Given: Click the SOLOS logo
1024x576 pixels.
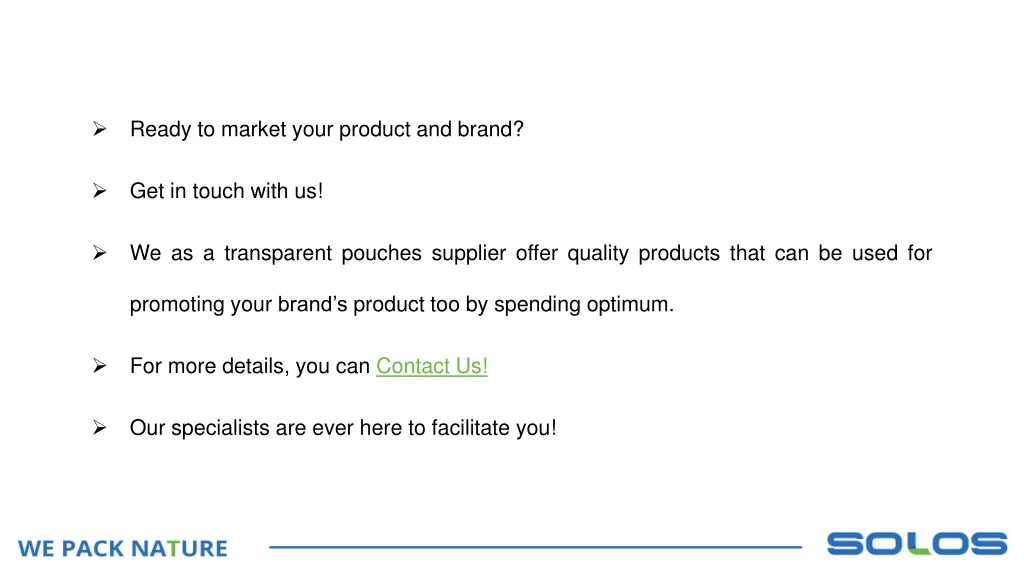Looking at the screenshot, I should pos(917,543).
